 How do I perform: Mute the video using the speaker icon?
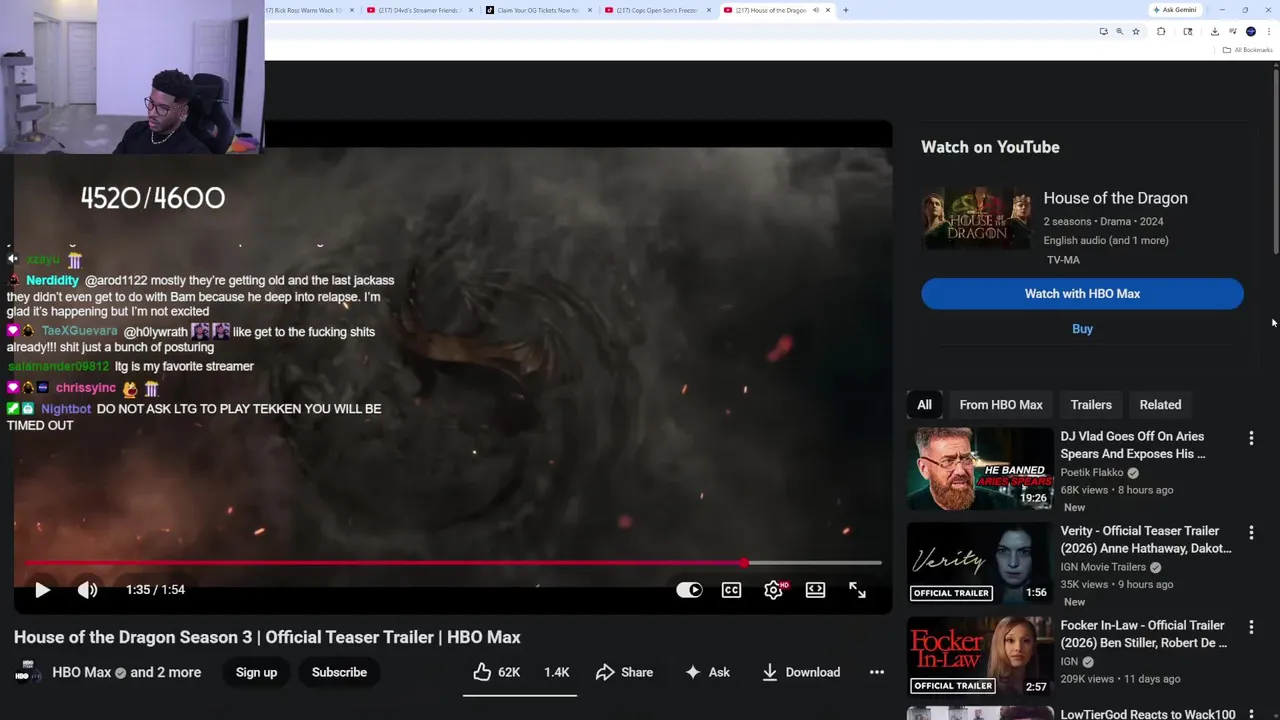tap(88, 590)
